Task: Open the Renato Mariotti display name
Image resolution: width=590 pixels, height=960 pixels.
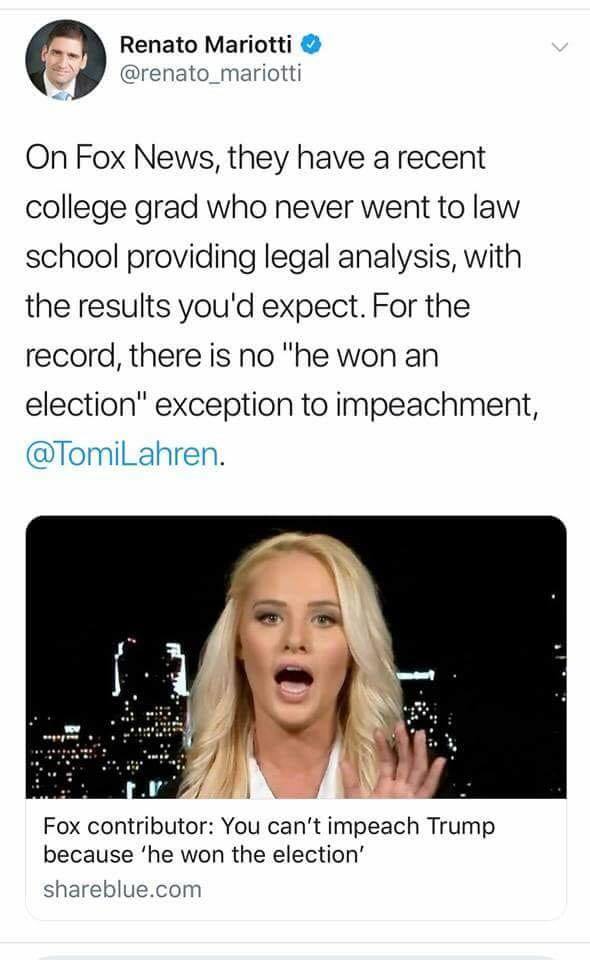Action: (206, 44)
